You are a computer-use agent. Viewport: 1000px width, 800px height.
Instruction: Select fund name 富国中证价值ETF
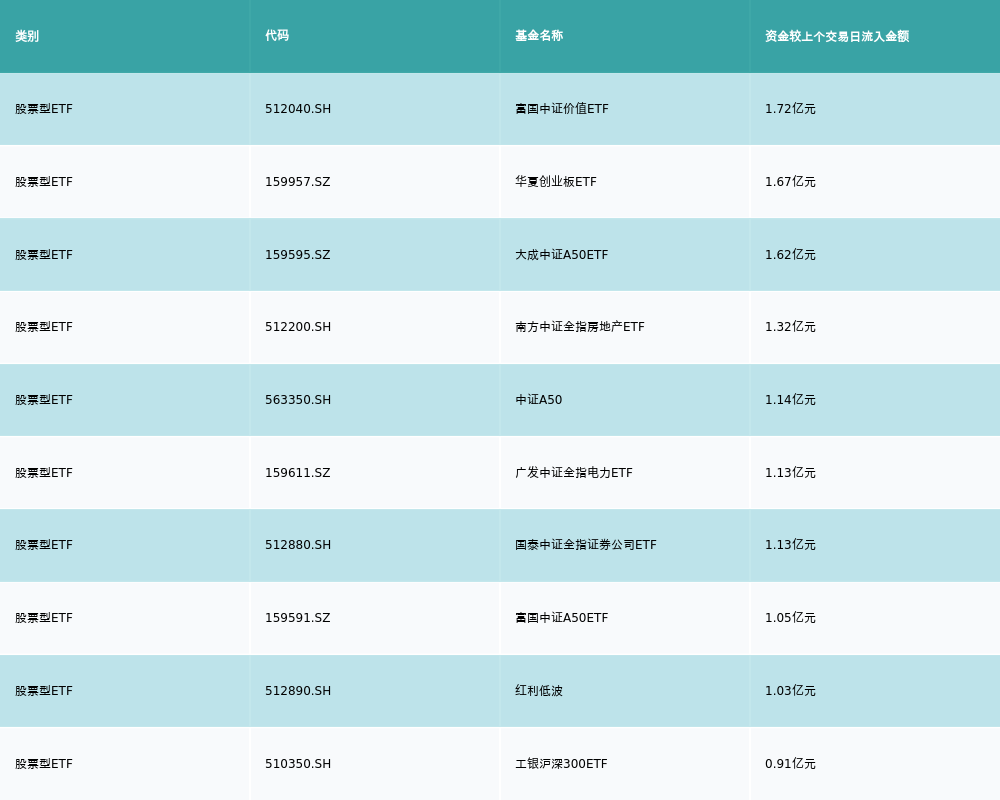(x=562, y=109)
